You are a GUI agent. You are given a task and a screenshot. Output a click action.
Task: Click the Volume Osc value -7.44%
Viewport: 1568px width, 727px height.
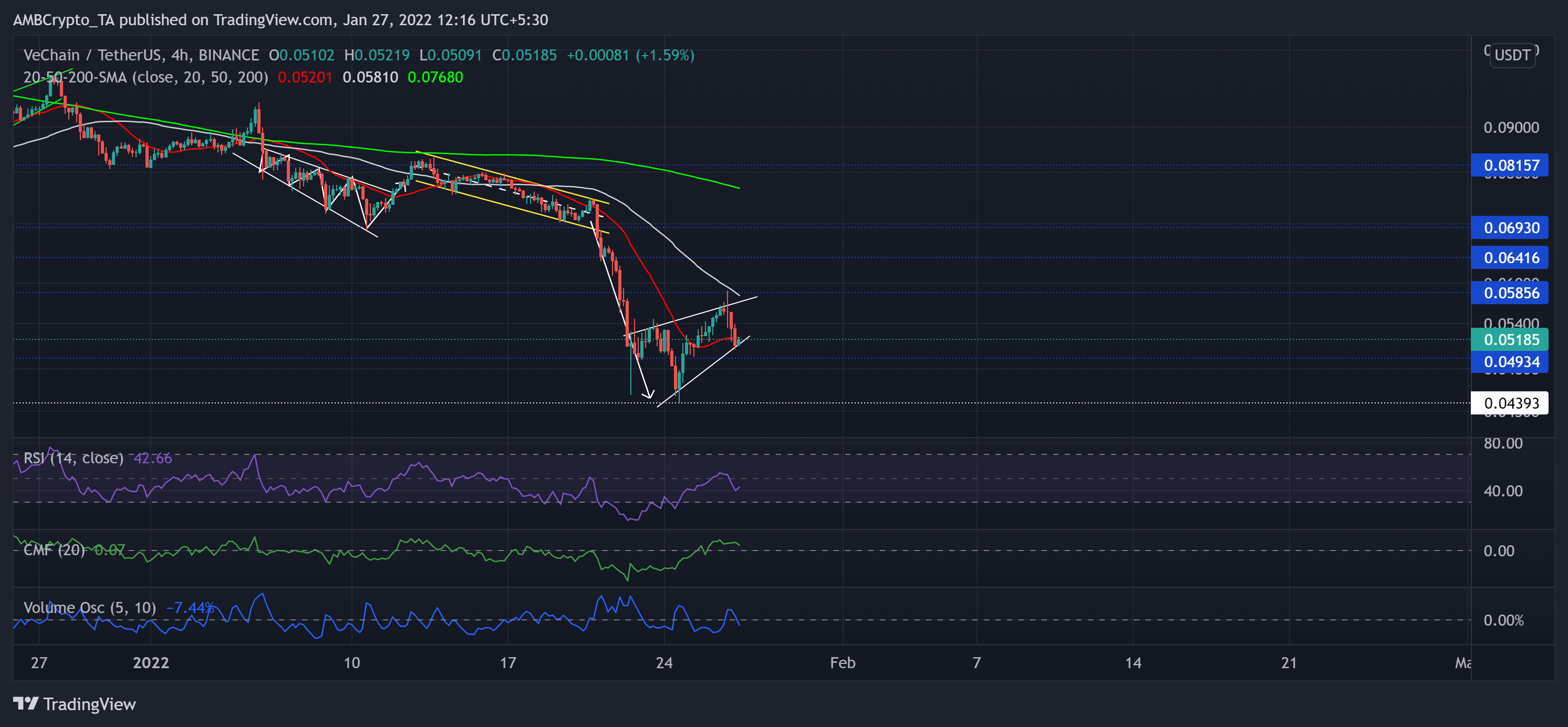click(190, 608)
